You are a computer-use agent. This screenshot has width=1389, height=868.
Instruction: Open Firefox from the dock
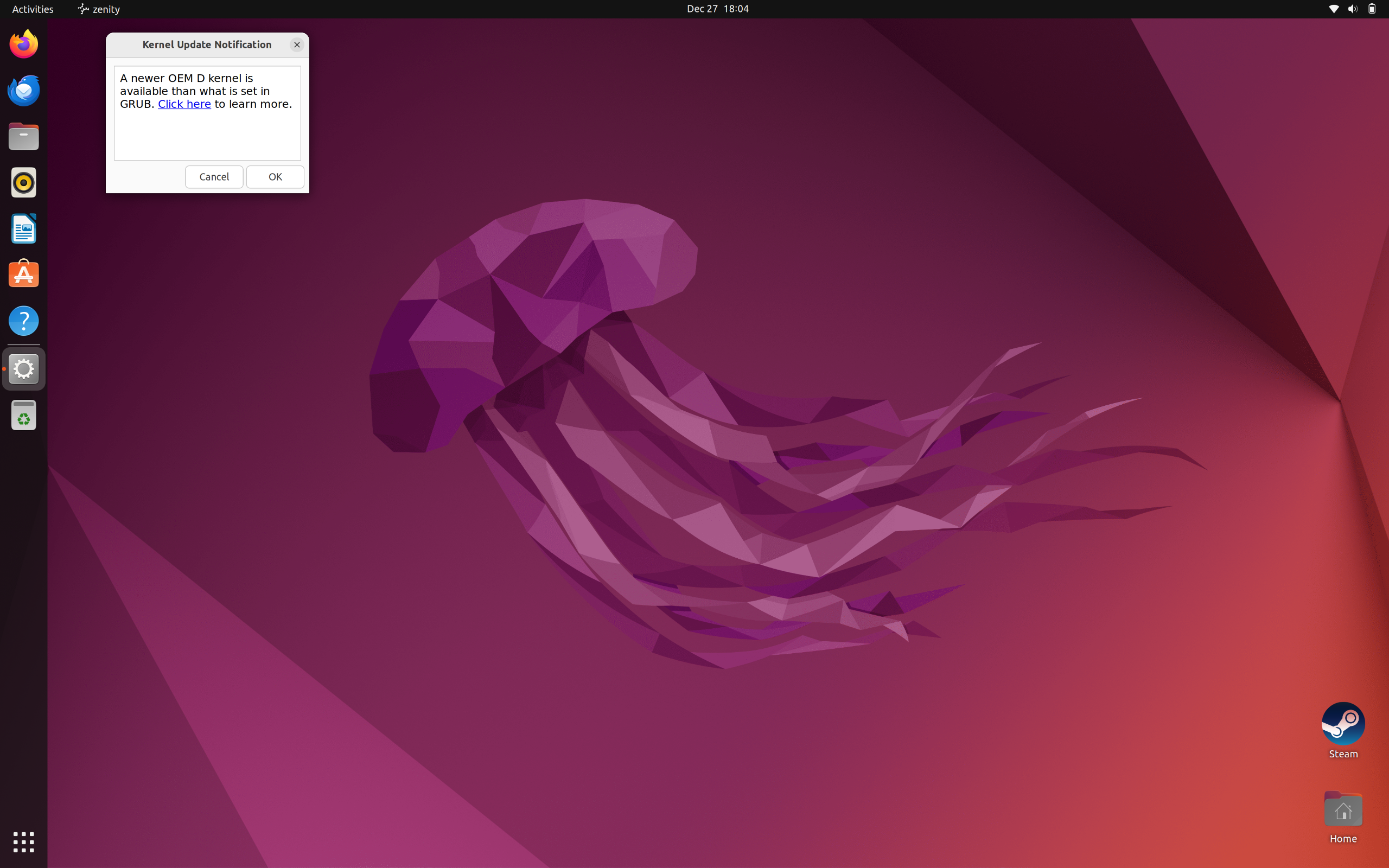tap(23, 44)
